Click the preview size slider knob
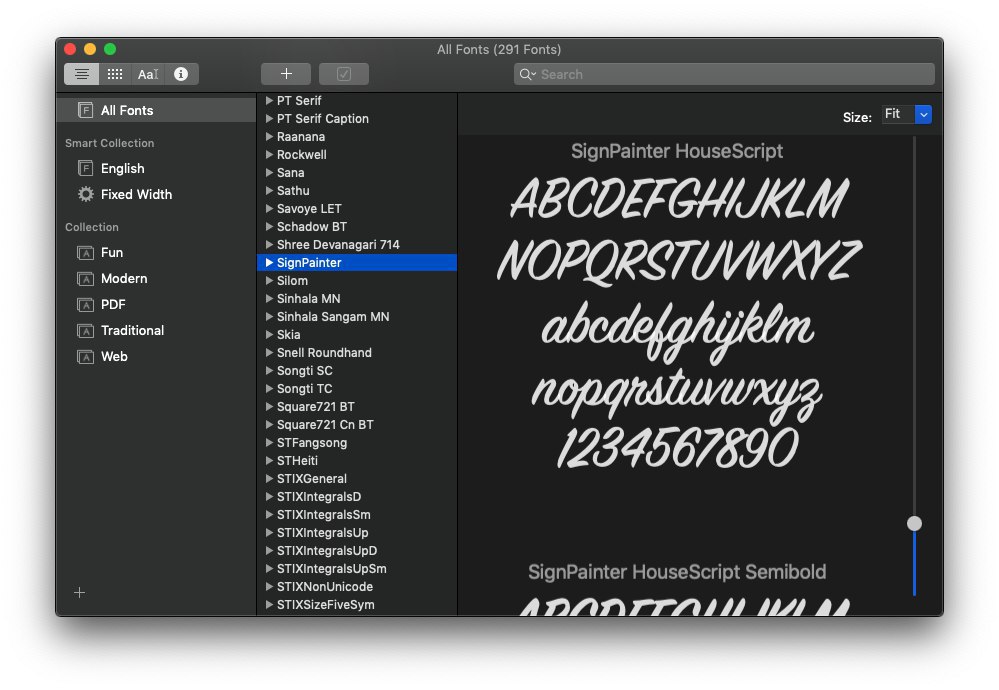This screenshot has width=999, height=690. click(914, 523)
